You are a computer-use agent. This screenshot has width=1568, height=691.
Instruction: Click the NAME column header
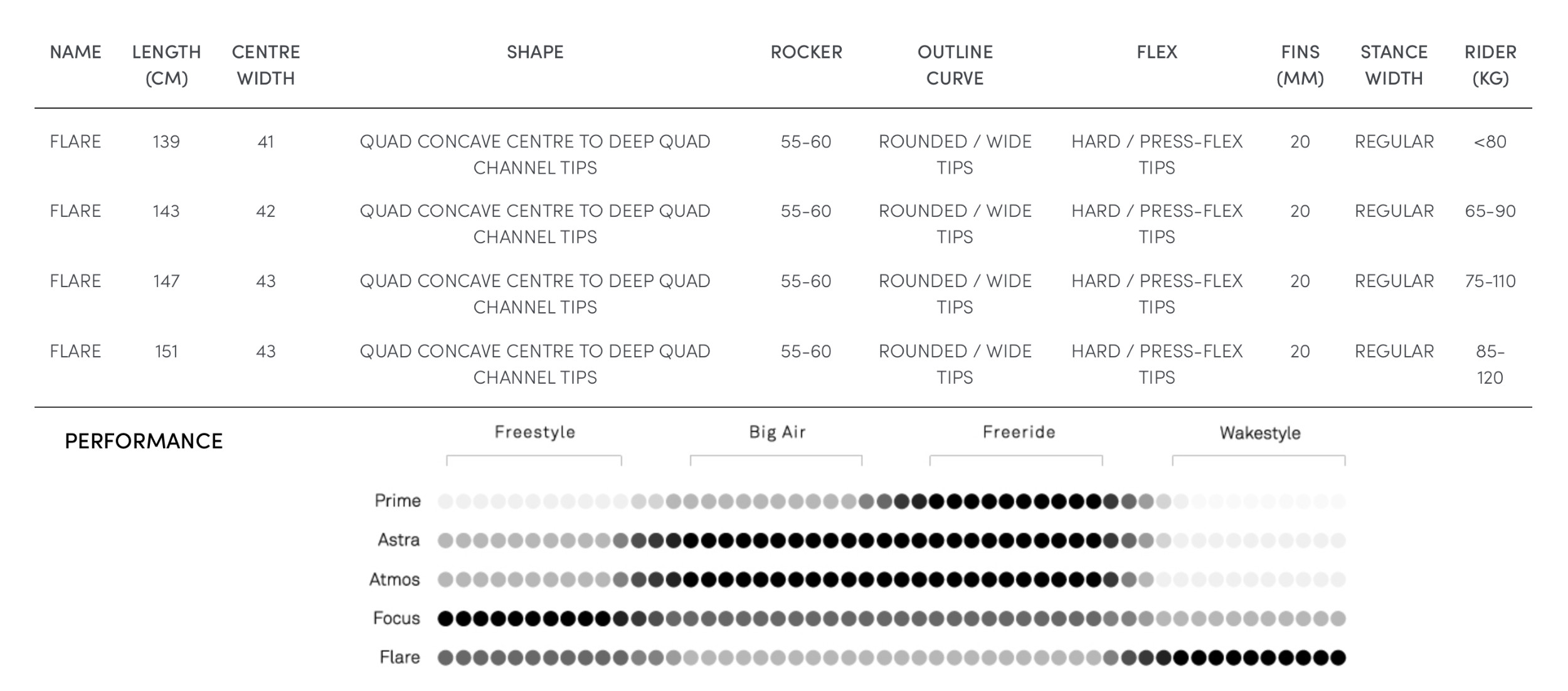click(75, 52)
